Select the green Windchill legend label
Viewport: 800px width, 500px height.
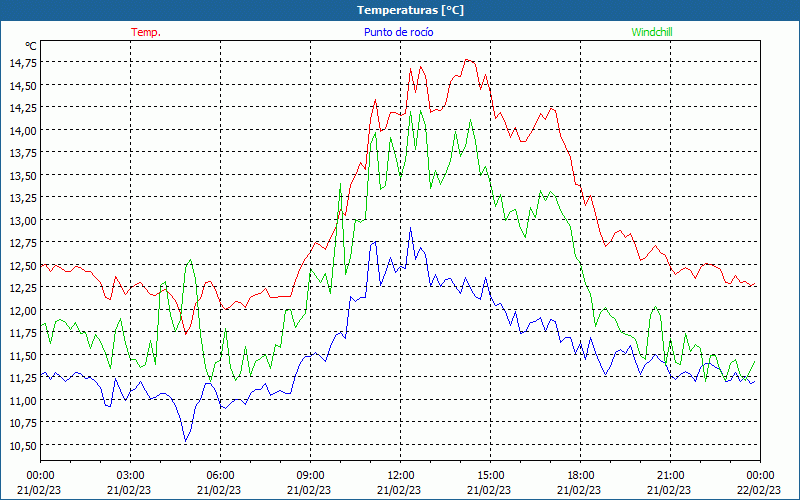(652, 32)
